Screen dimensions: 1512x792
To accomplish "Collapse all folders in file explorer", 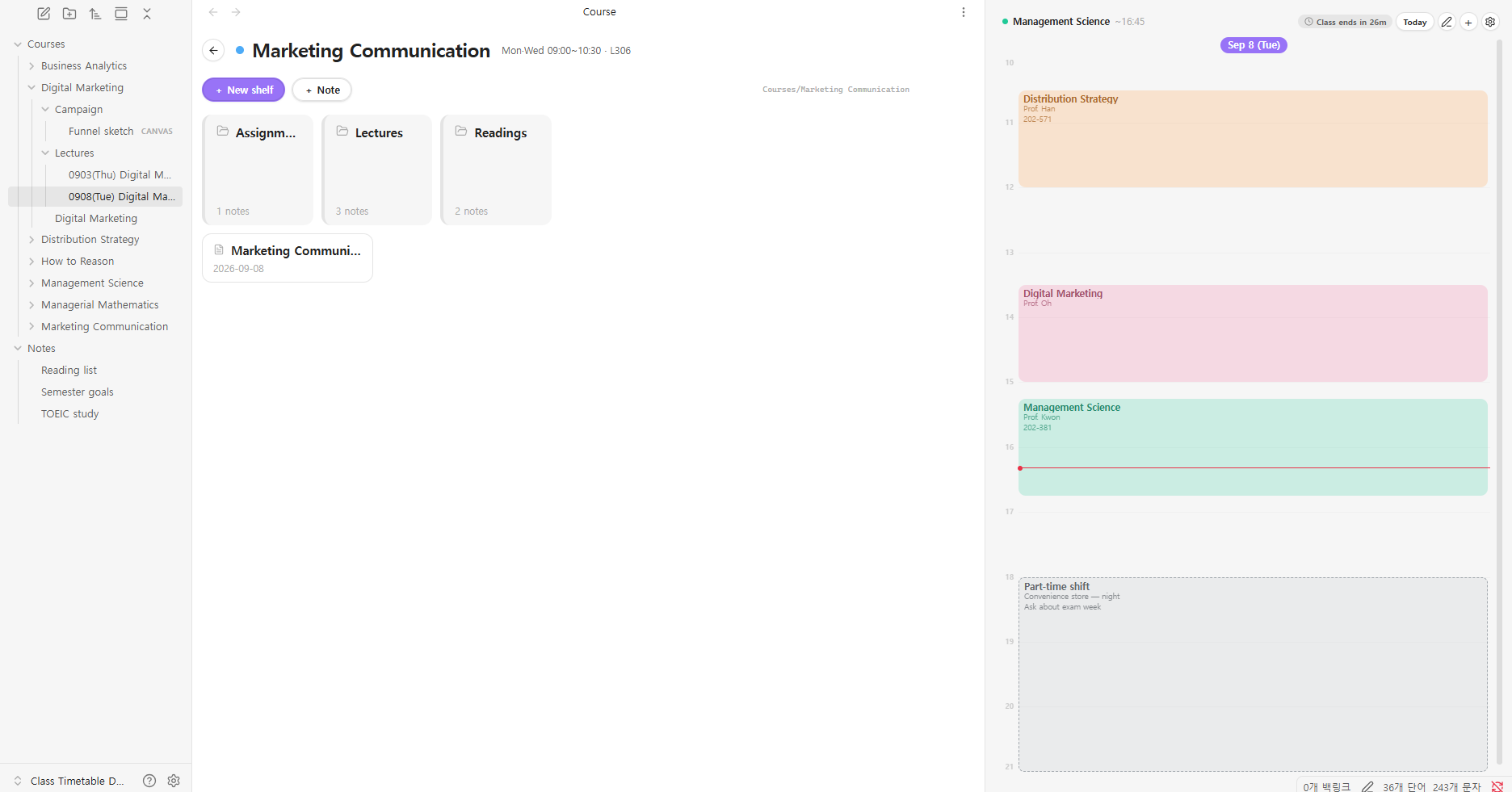I will click(147, 14).
